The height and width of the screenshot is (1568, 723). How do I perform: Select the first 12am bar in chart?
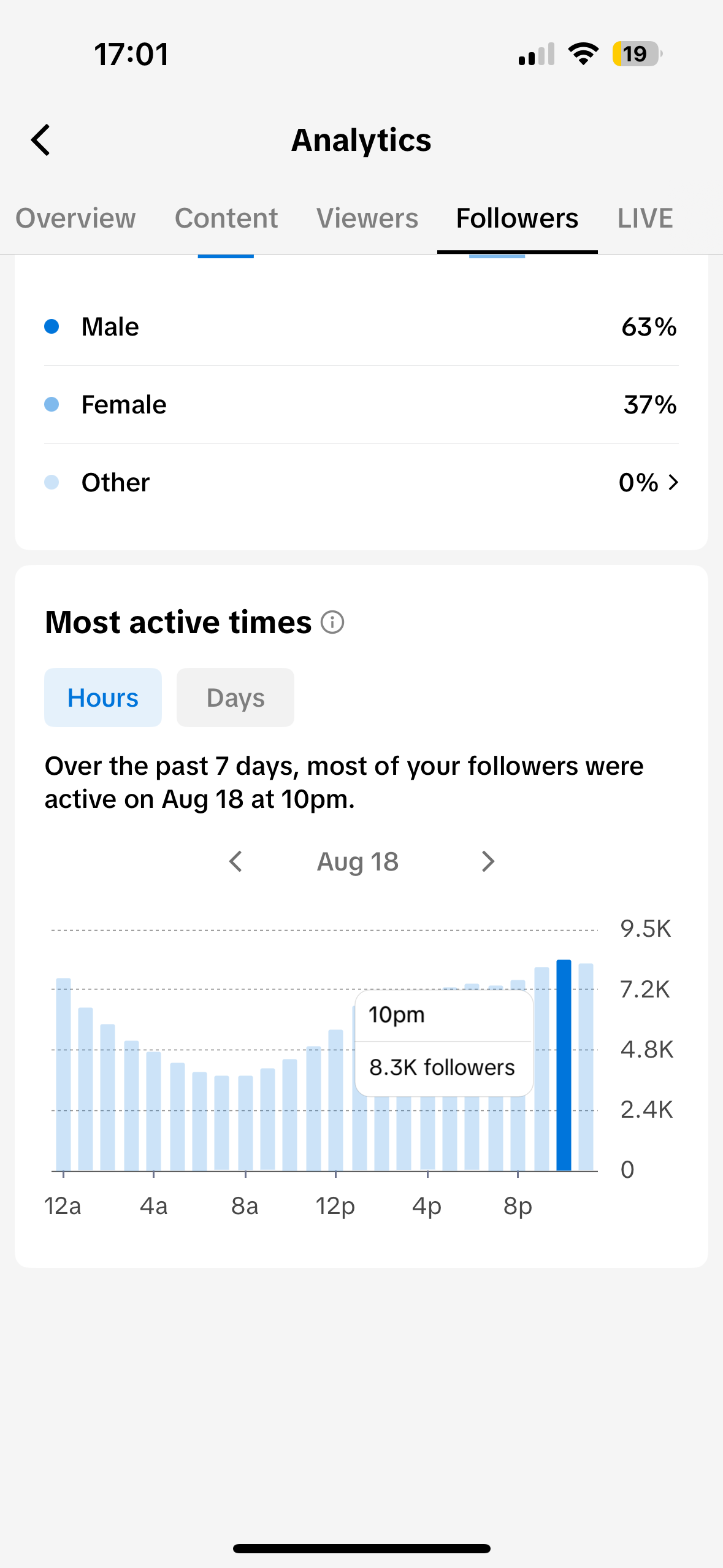coord(63,1074)
